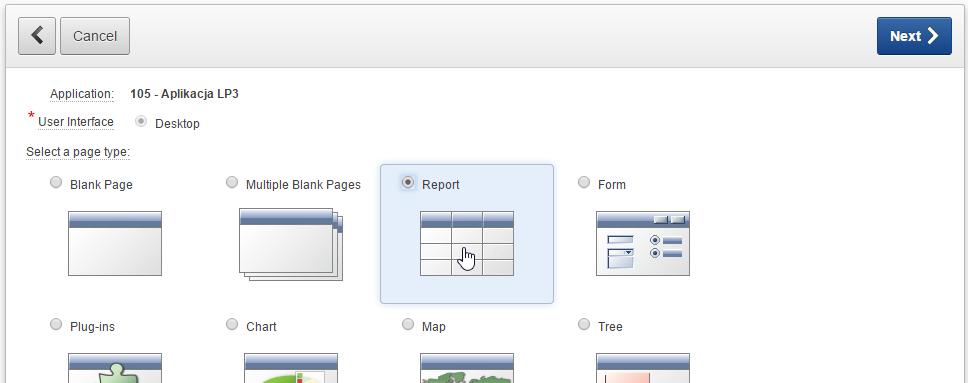
Task: Click the Plug-ins puzzle piece icon
Action: [x=115, y=368]
